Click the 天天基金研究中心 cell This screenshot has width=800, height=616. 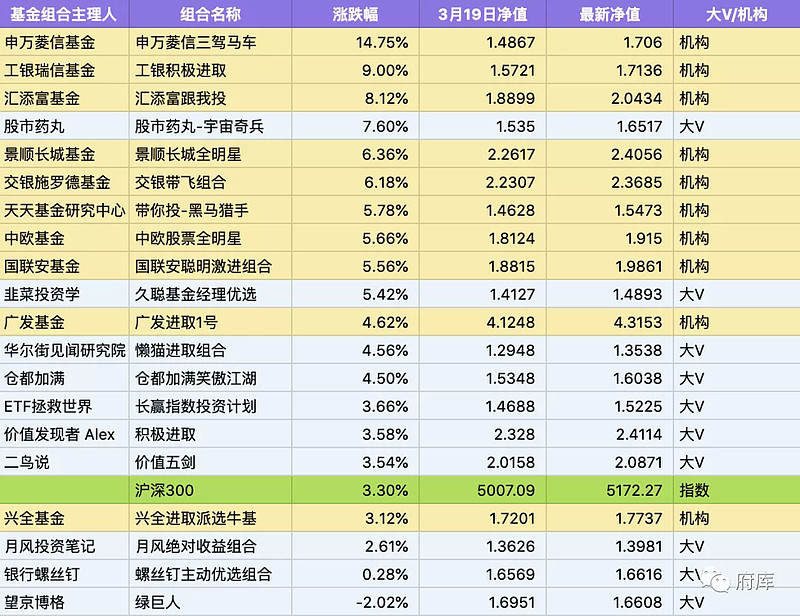tap(64, 210)
